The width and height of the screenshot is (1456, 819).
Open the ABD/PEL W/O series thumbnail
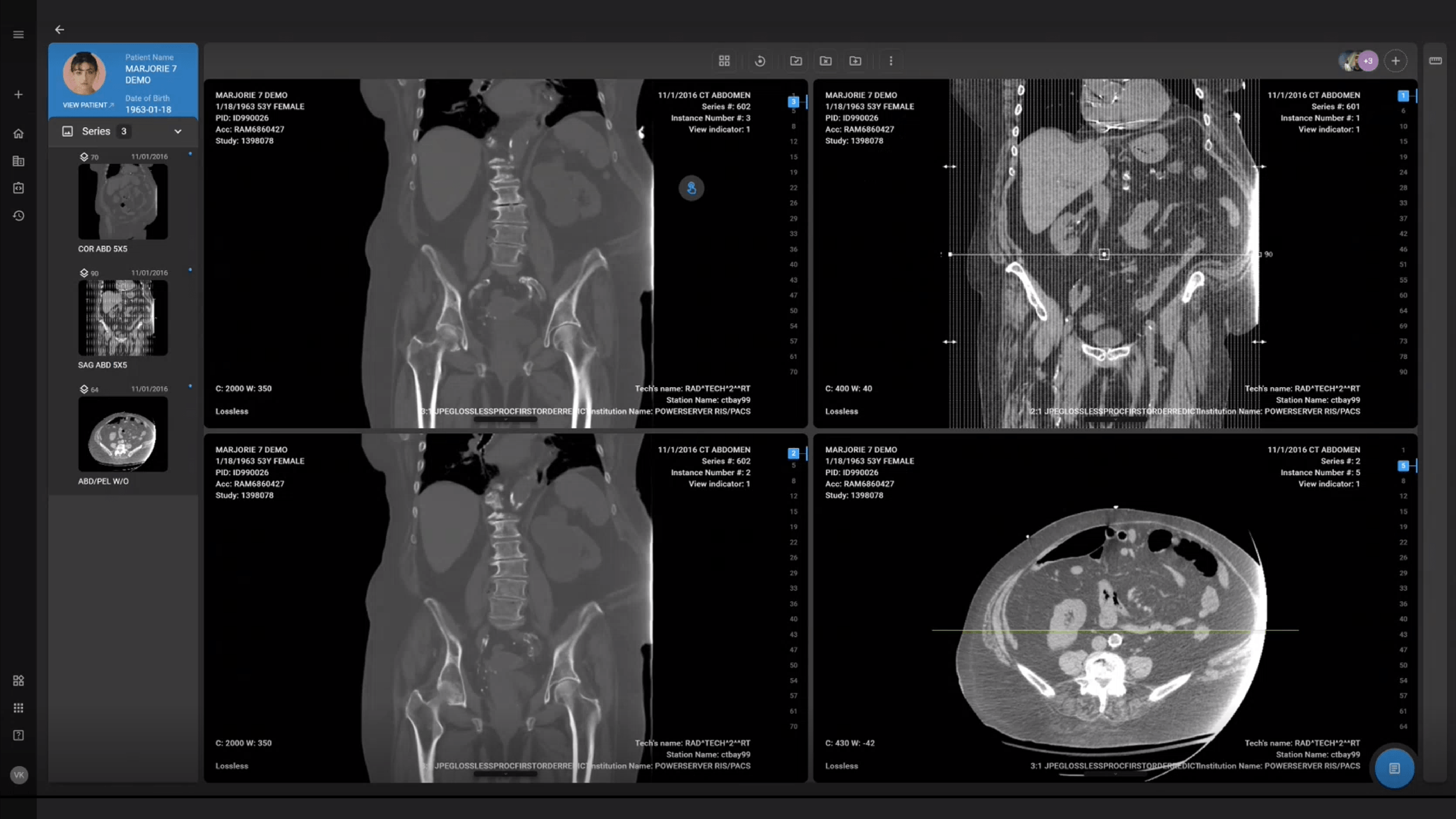[122, 434]
